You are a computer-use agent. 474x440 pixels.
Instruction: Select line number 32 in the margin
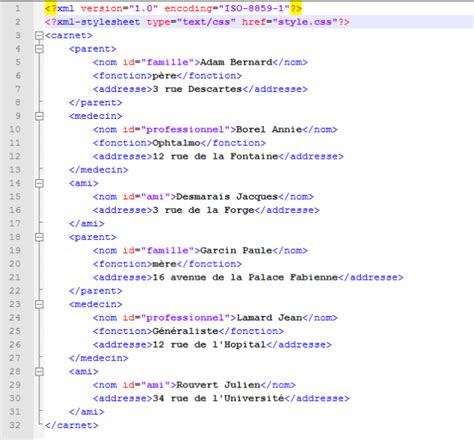tap(15, 425)
